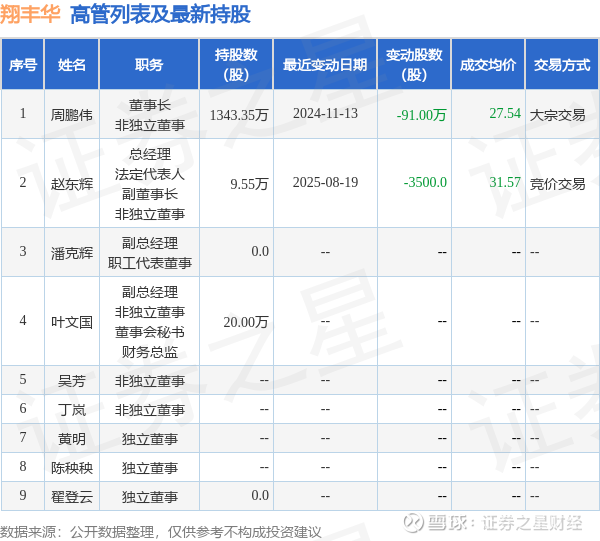Click the 交易方式 column header
The width and height of the screenshot is (600, 541).
[562, 64]
